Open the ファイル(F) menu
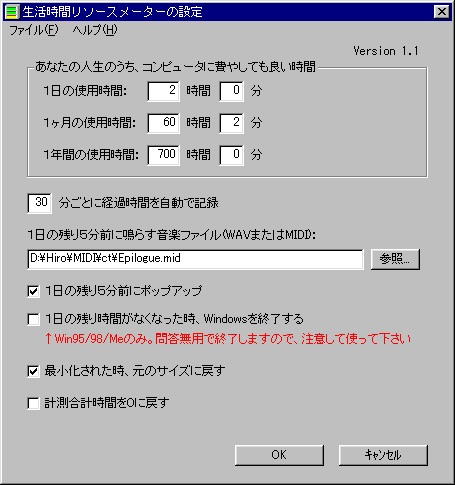 (x=33, y=30)
